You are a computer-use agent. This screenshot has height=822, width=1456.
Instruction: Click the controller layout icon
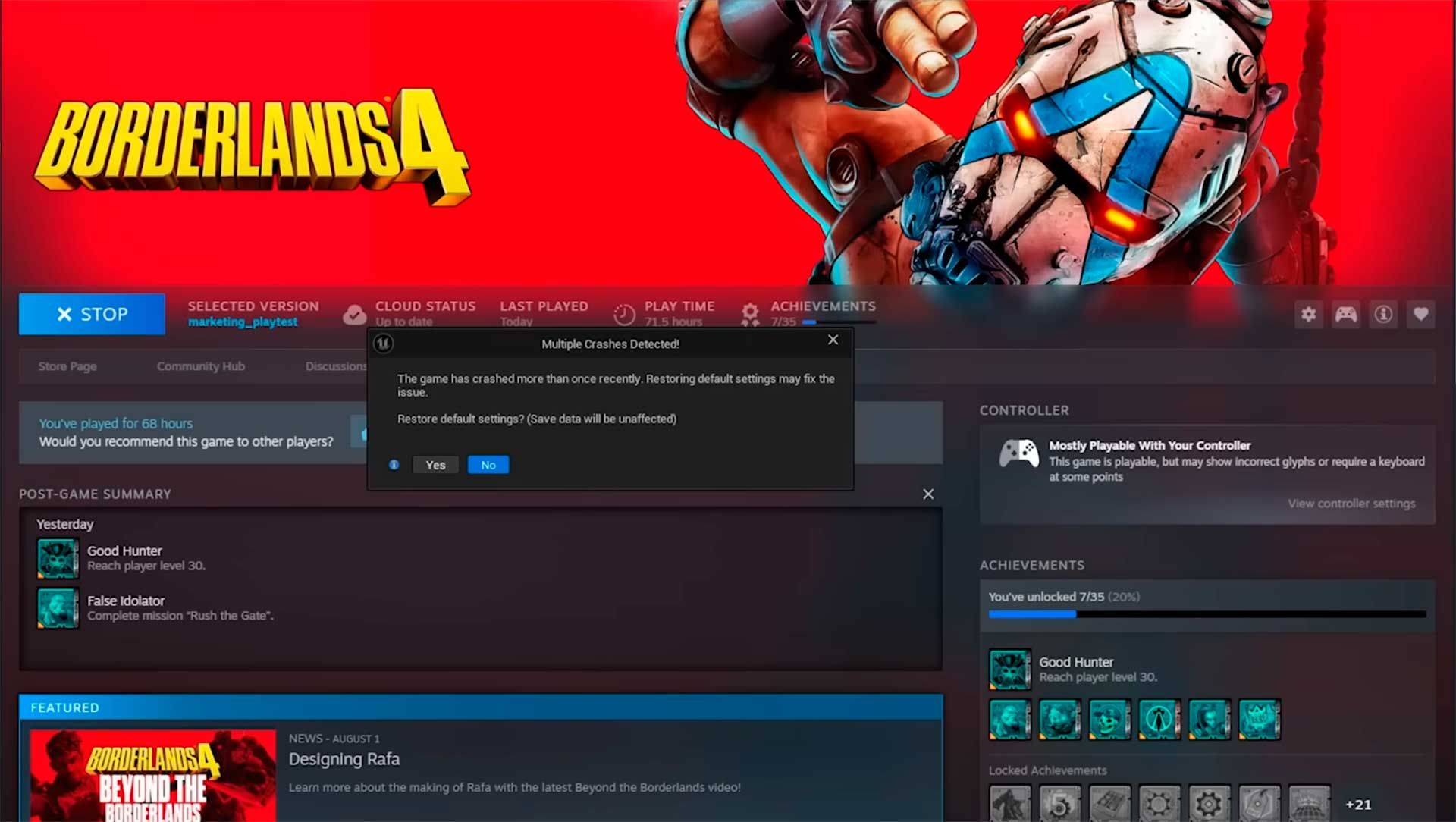[x=1346, y=314]
